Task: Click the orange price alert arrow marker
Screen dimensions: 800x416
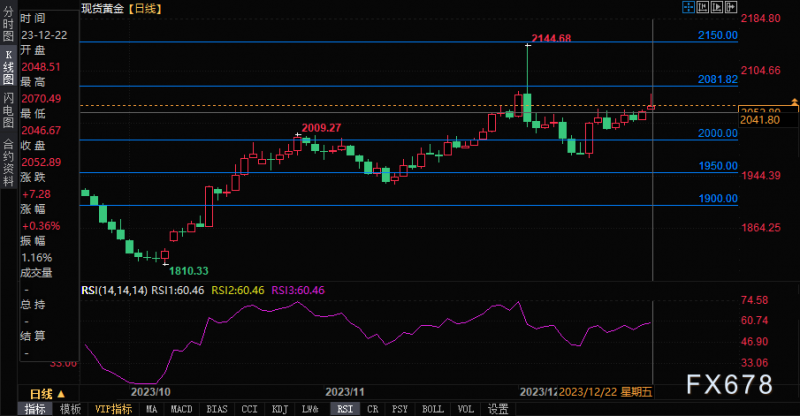Action: (x=794, y=102)
